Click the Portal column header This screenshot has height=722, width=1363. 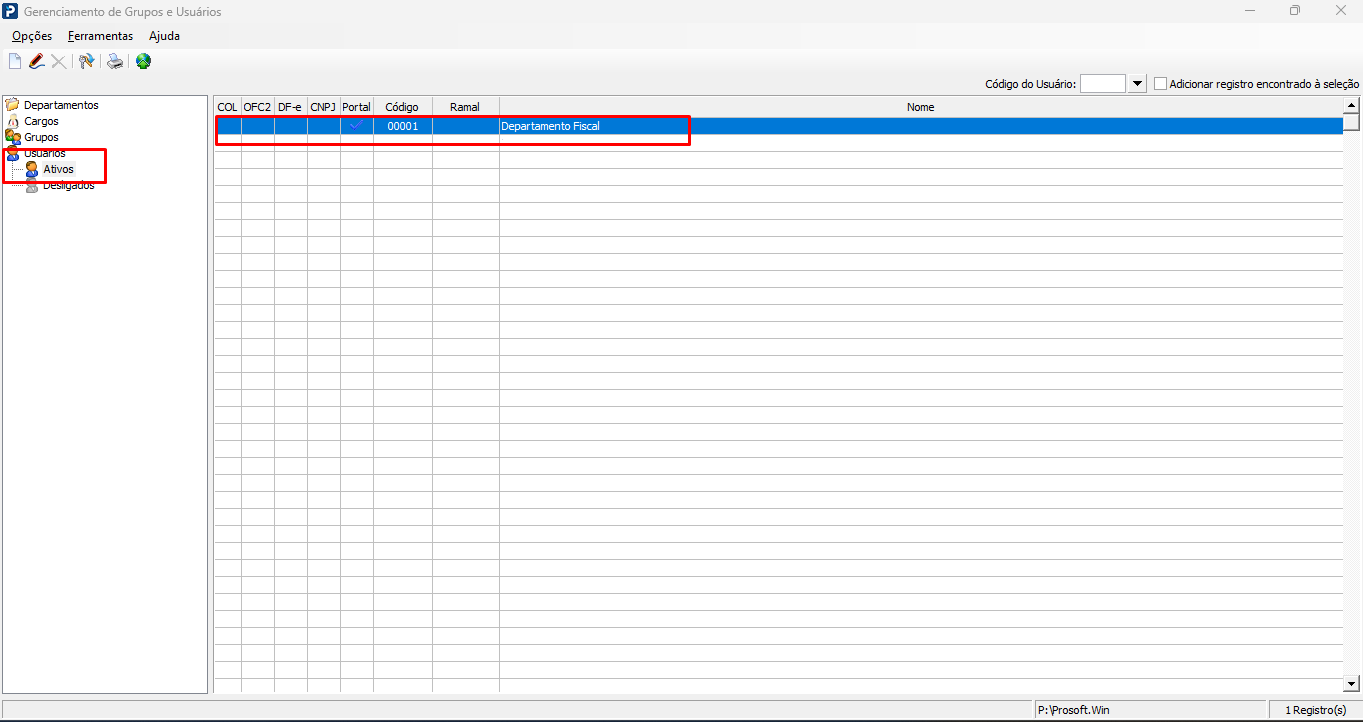(356, 107)
